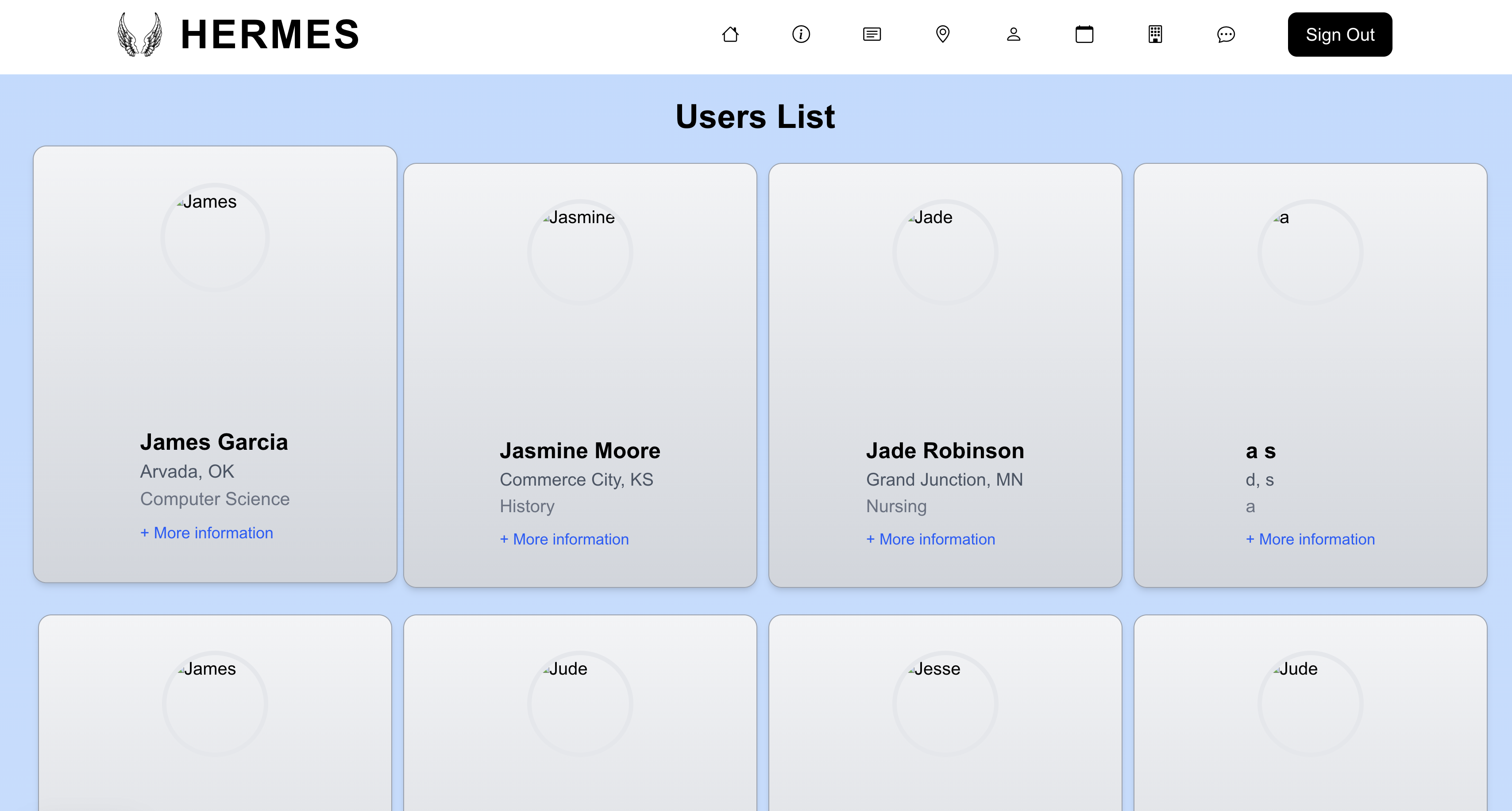Expand More information for Jade Robinson
This screenshot has height=811, width=1512.
[931, 539]
